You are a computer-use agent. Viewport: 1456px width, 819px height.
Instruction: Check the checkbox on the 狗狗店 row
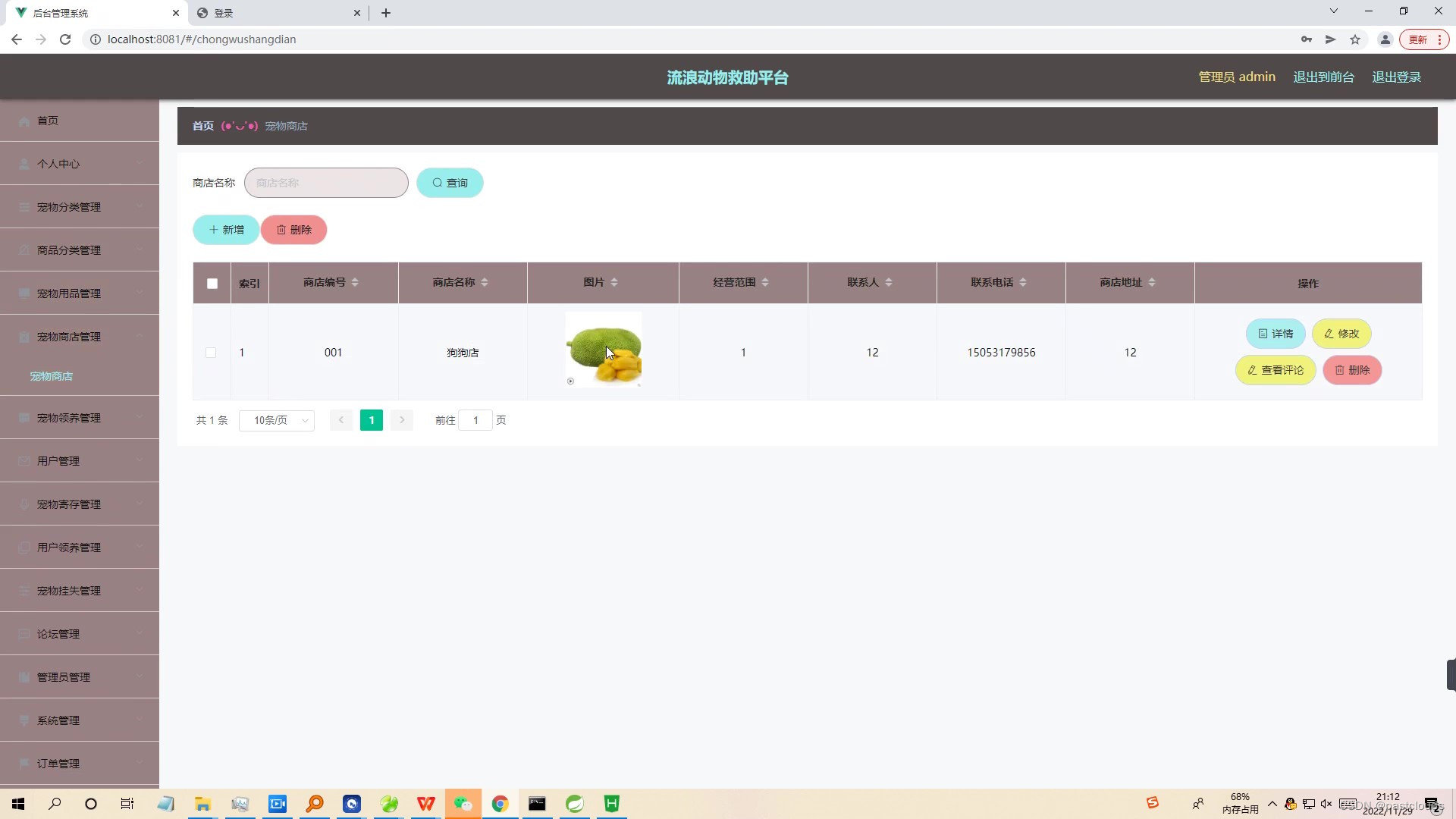coord(211,353)
